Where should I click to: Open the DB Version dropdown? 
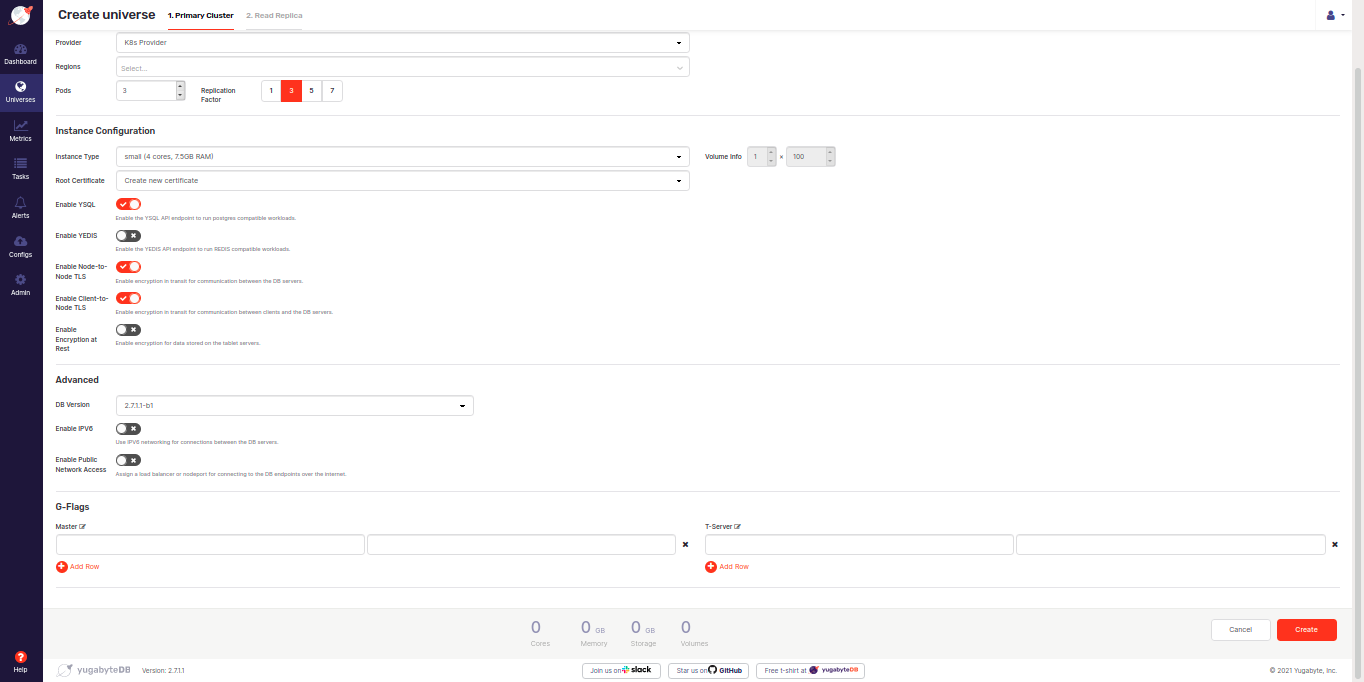point(294,406)
